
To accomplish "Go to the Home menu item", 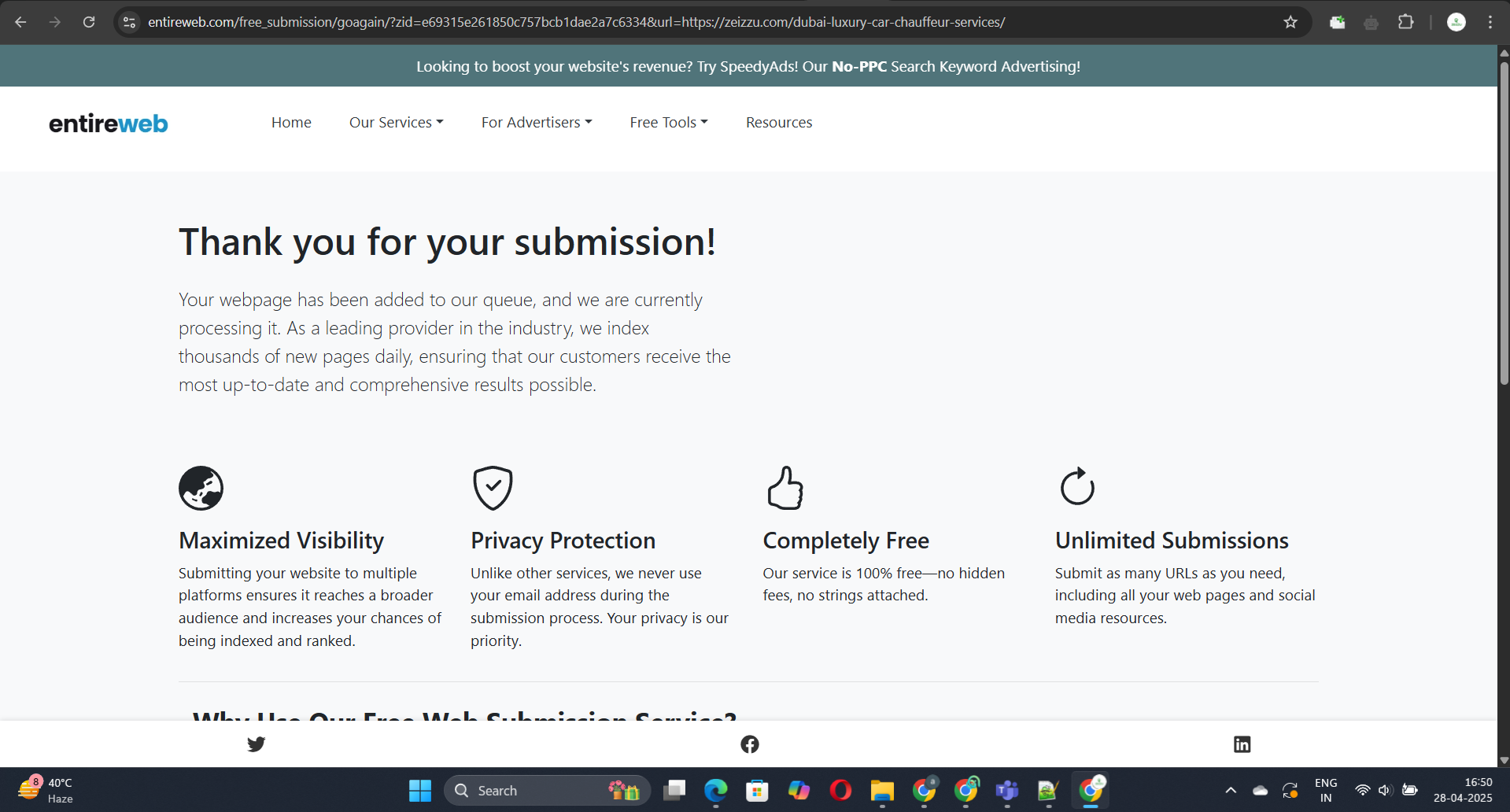I will 291,123.
